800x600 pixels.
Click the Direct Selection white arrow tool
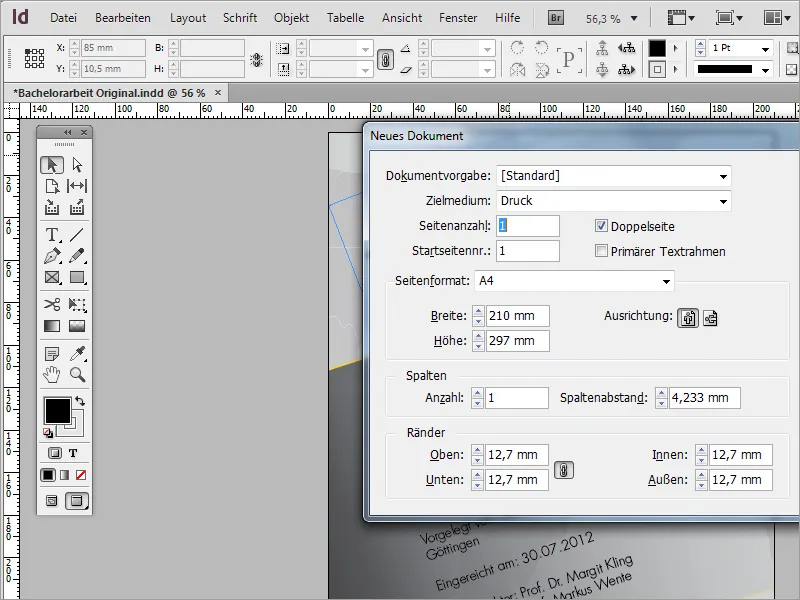tap(77, 165)
